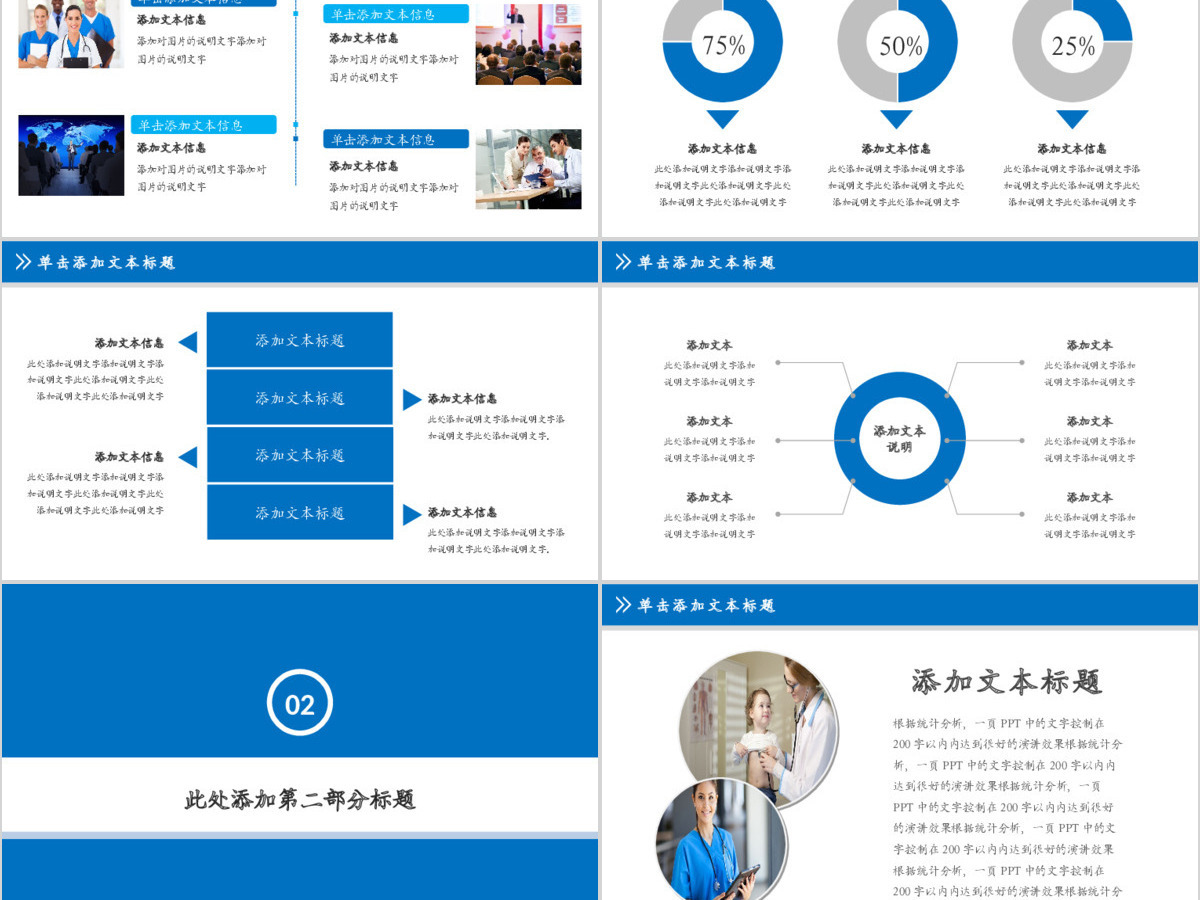This screenshot has height=900, width=1200.
Task: Click the paragraph starting 根据统计分析
Action: pos(1008,807)
